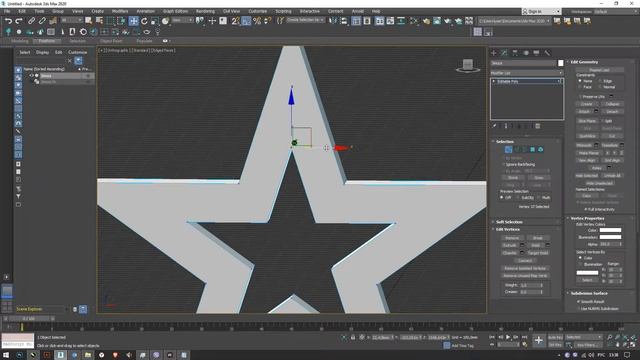Toggle the Percent Snap icon

pyautogui.click(x=257, y=21)
